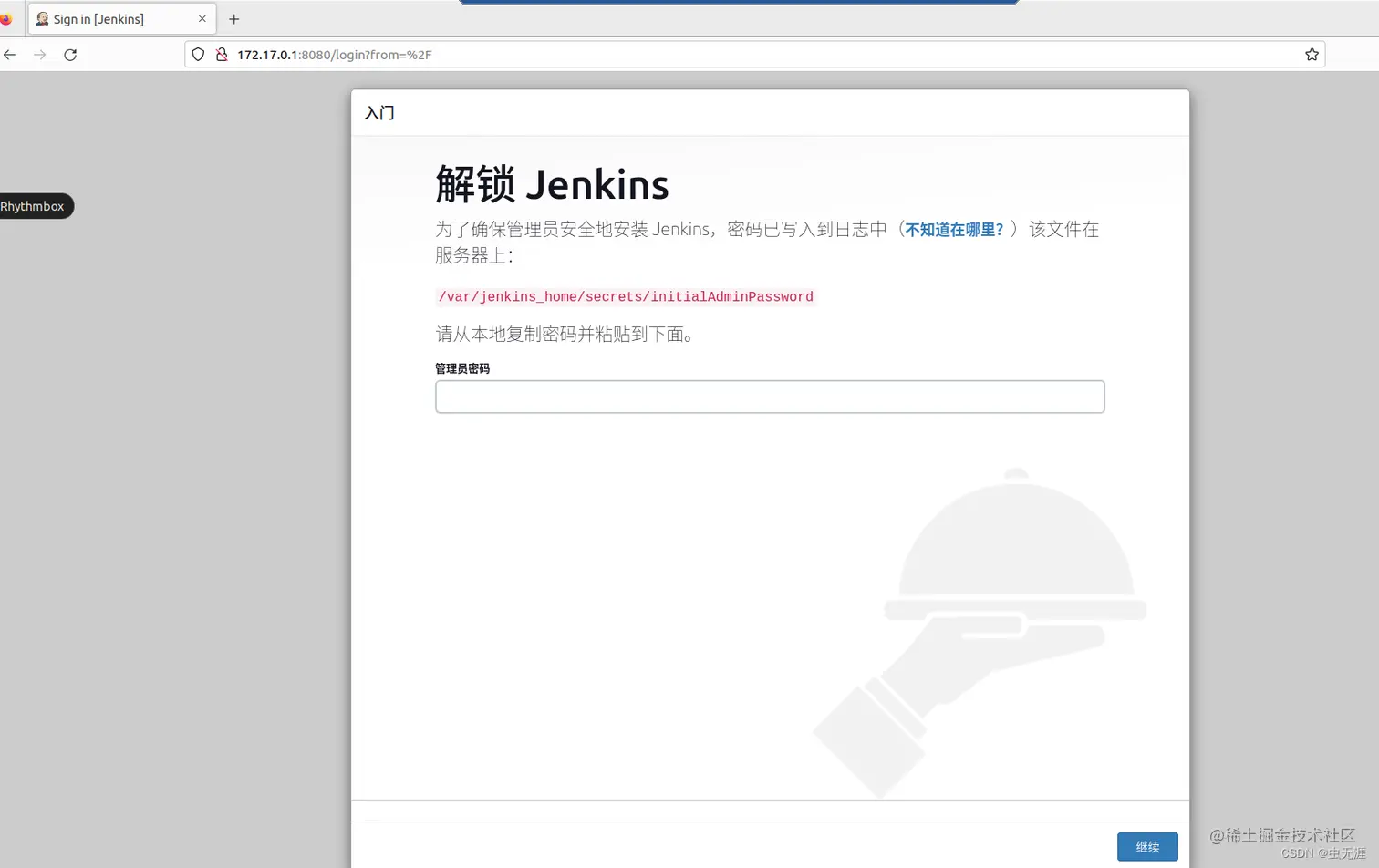This screenshot has width=1379, height=868.
Task: Click the 入门 setup wizard header
Action: pyautogui.click(x=378, y=113)
